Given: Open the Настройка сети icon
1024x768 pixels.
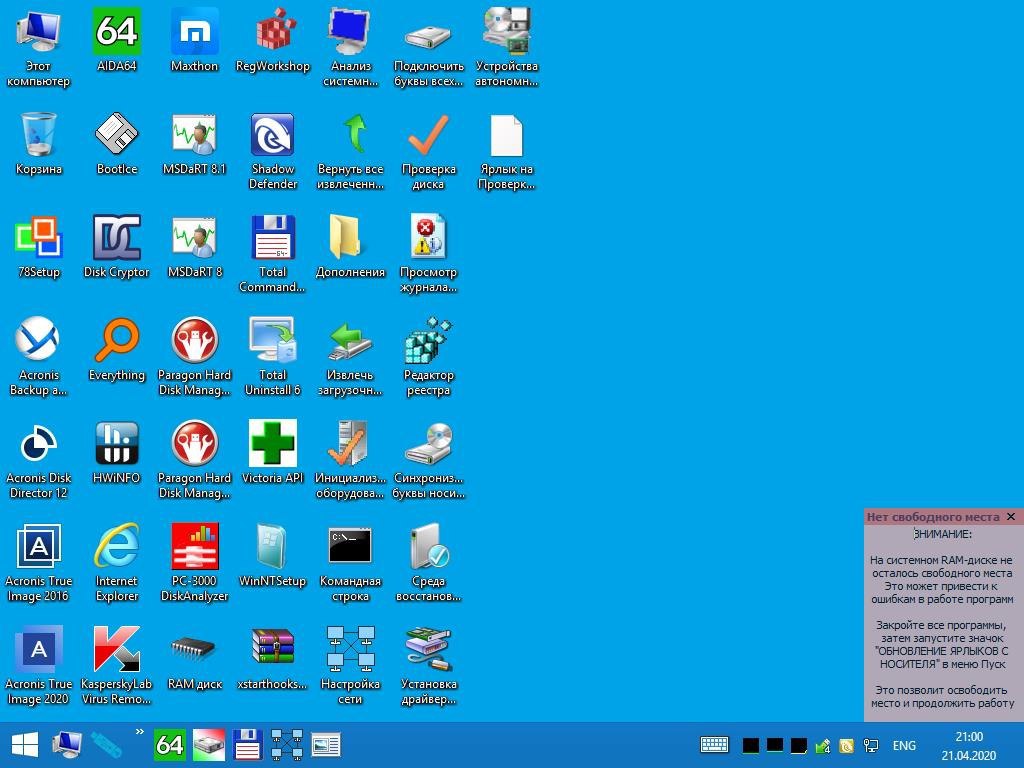Looking at the screenshot, I should coord(350,666).
